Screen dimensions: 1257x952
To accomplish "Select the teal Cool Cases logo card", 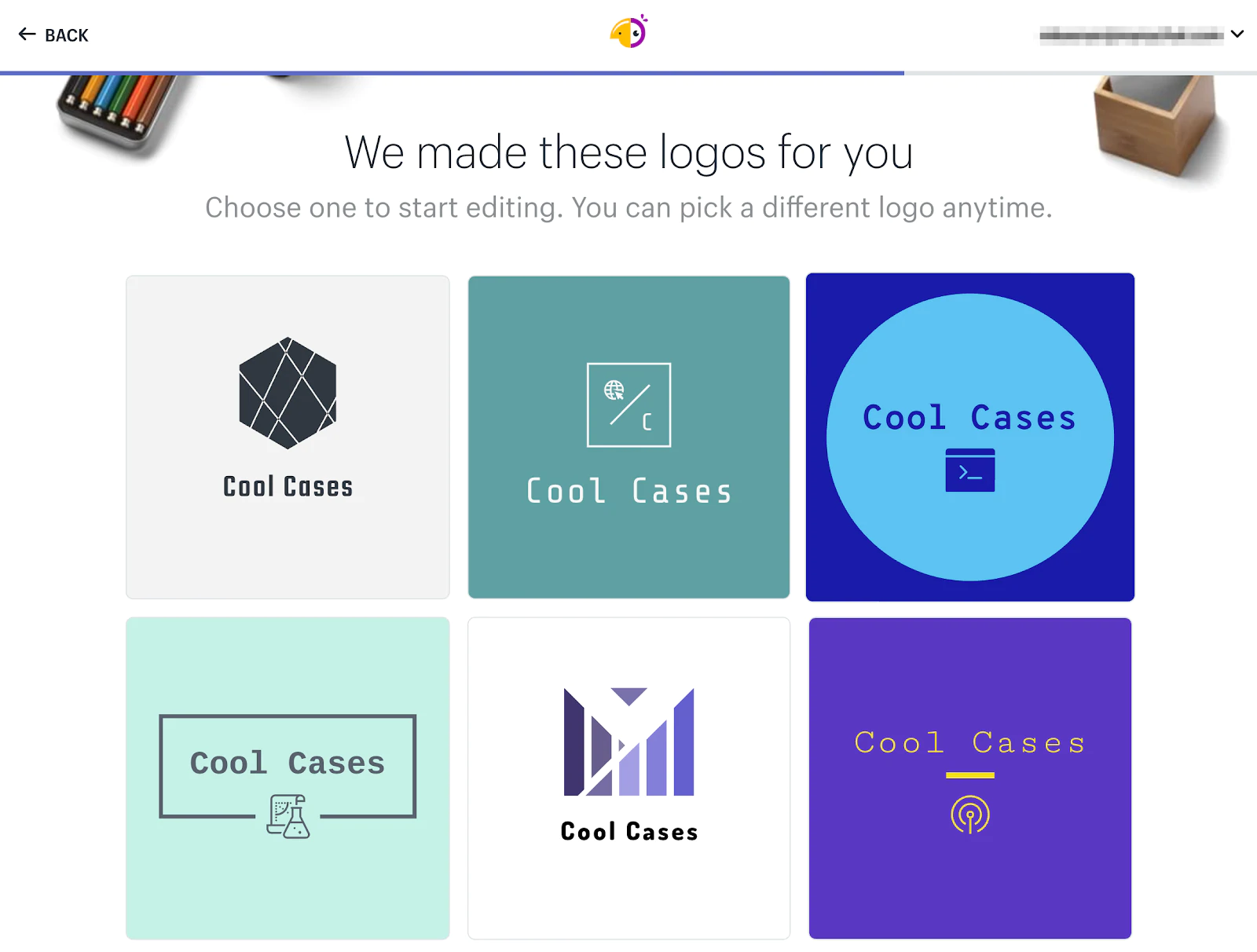I will click(x=628, y=550).
